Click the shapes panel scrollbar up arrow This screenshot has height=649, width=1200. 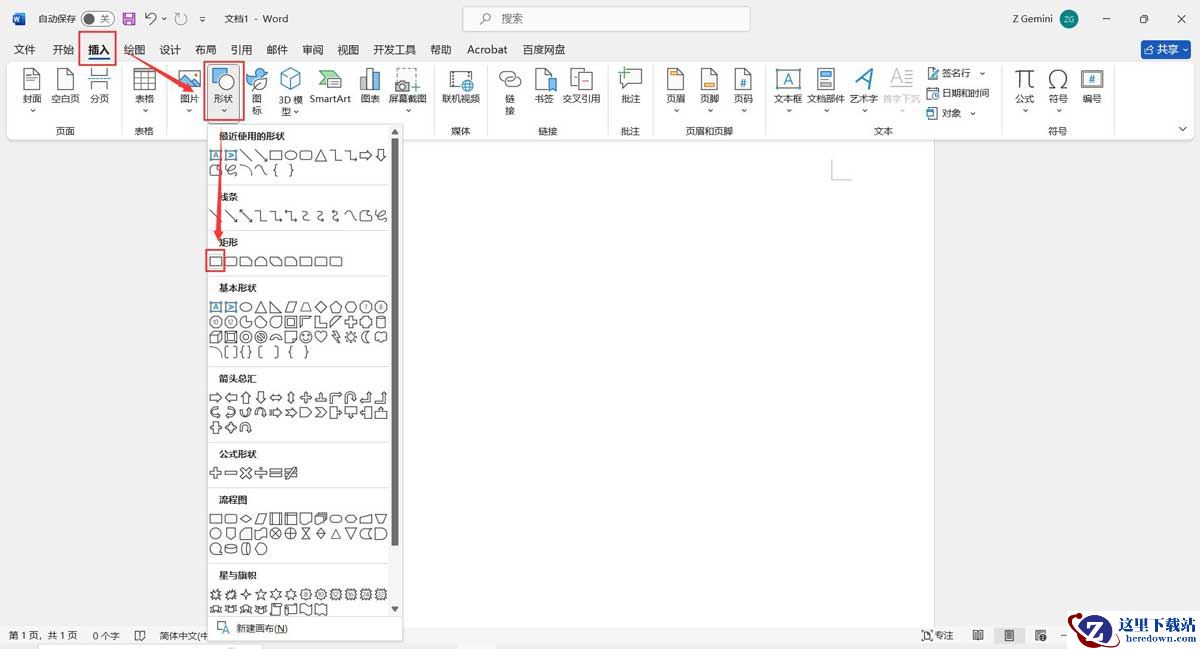(395, 131)
